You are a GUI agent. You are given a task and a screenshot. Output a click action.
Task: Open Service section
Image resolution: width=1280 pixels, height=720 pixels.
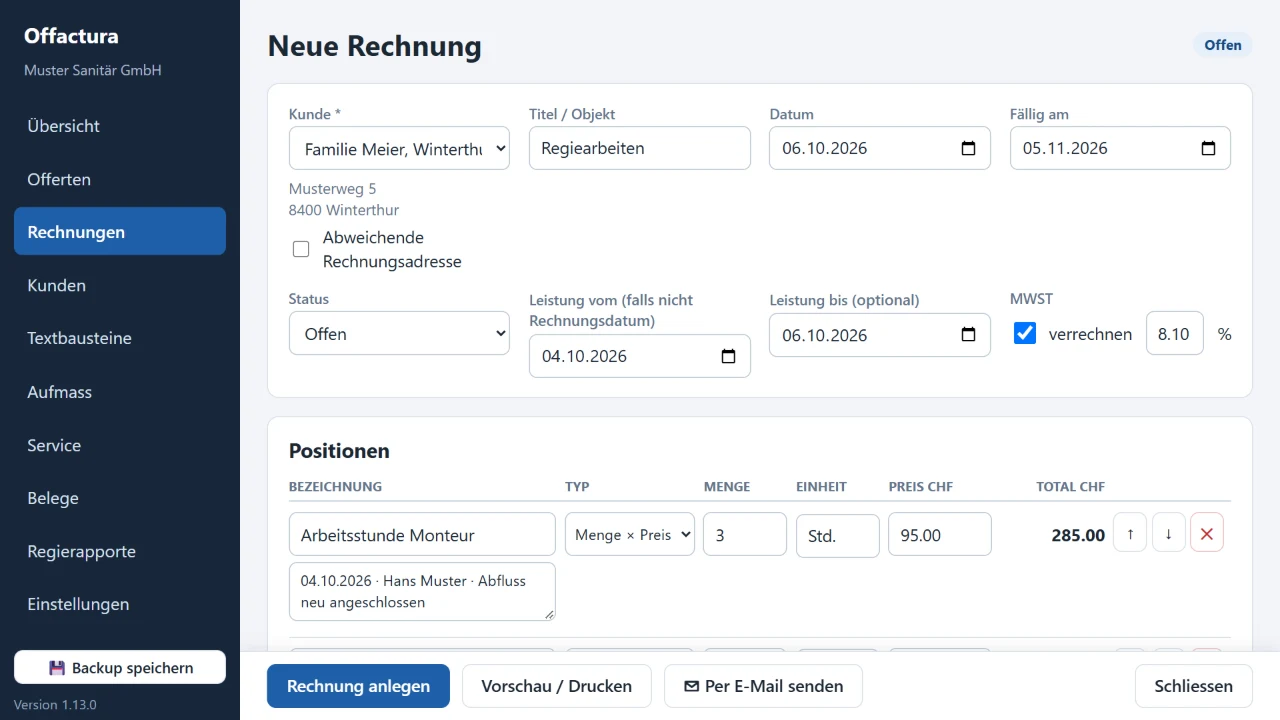pos(120,445)
